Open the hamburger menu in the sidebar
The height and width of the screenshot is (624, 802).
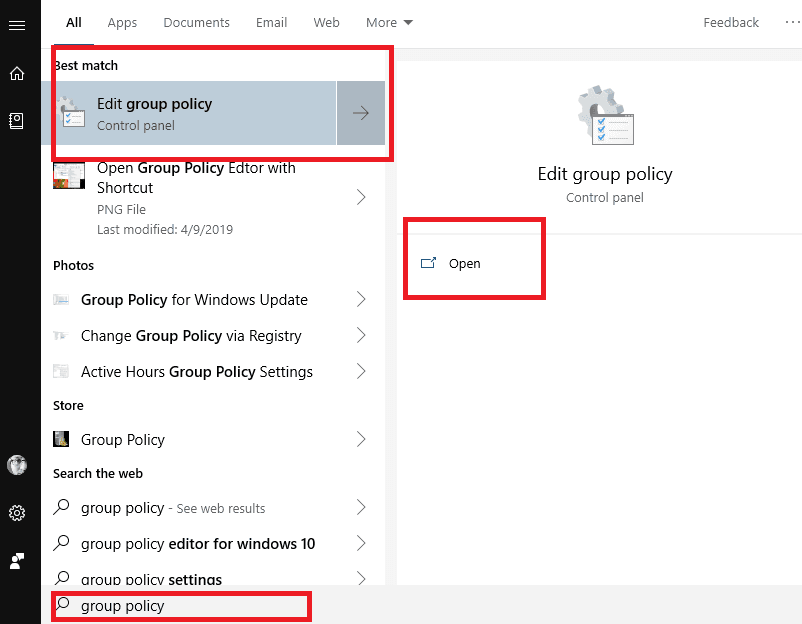pos(17,25)
